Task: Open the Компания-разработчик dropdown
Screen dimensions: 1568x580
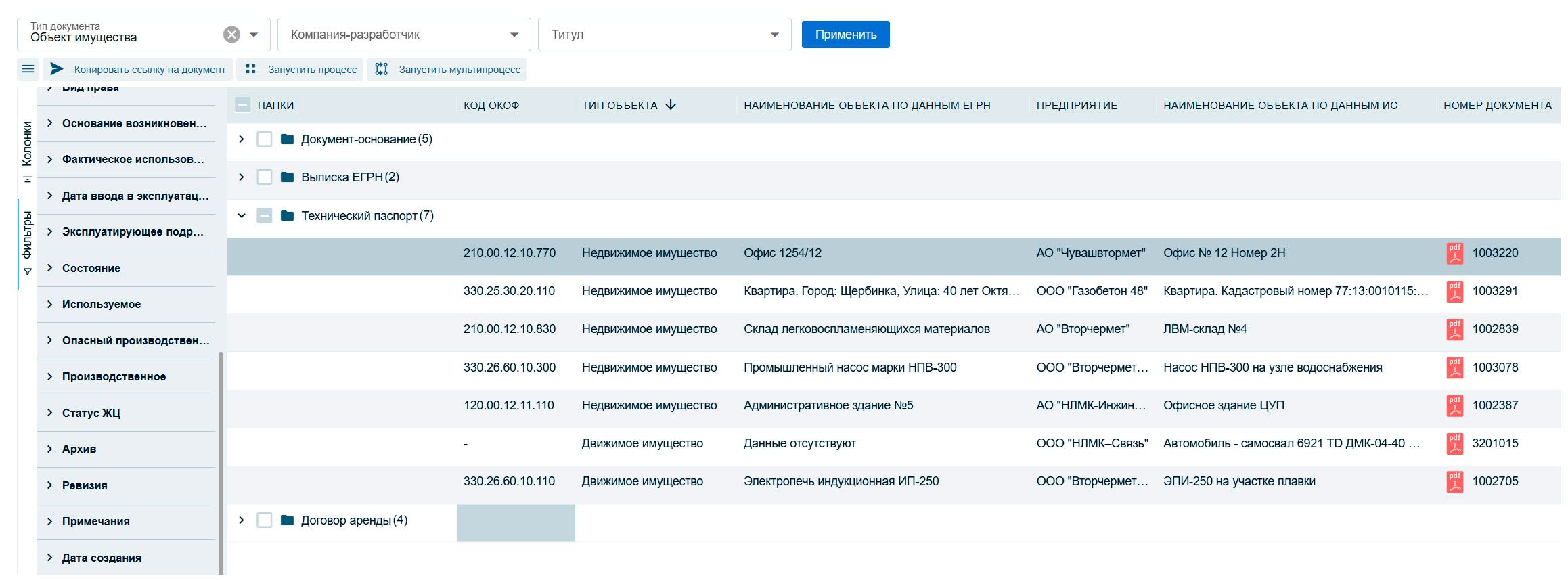Action: 404,35
